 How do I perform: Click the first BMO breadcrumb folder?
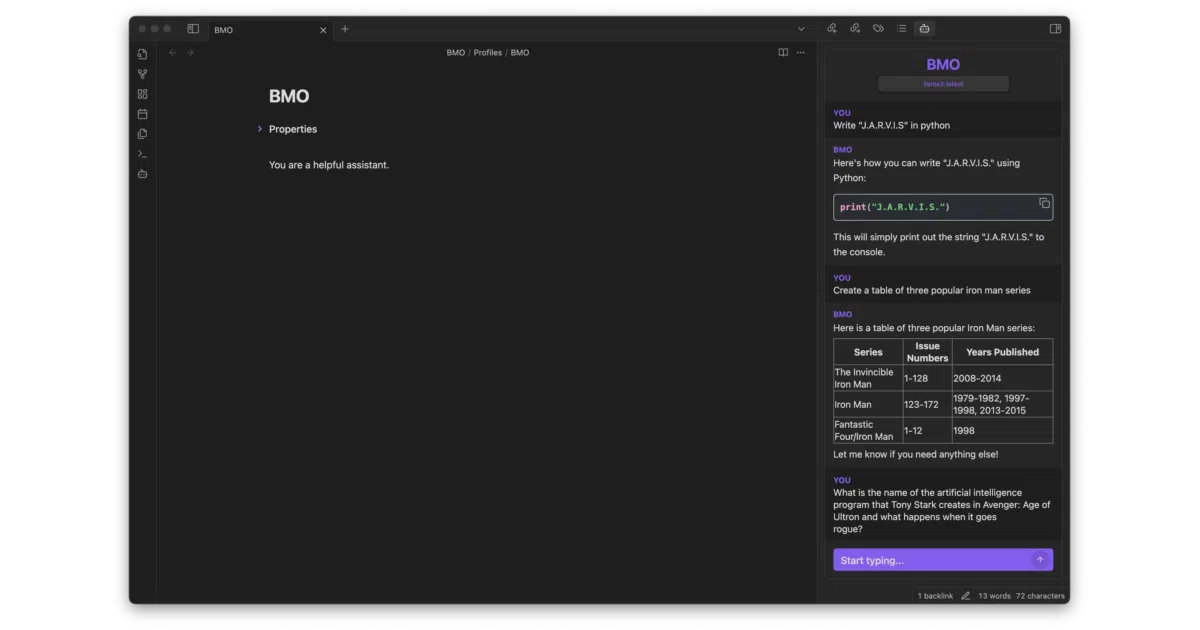[x=456, y=52]
